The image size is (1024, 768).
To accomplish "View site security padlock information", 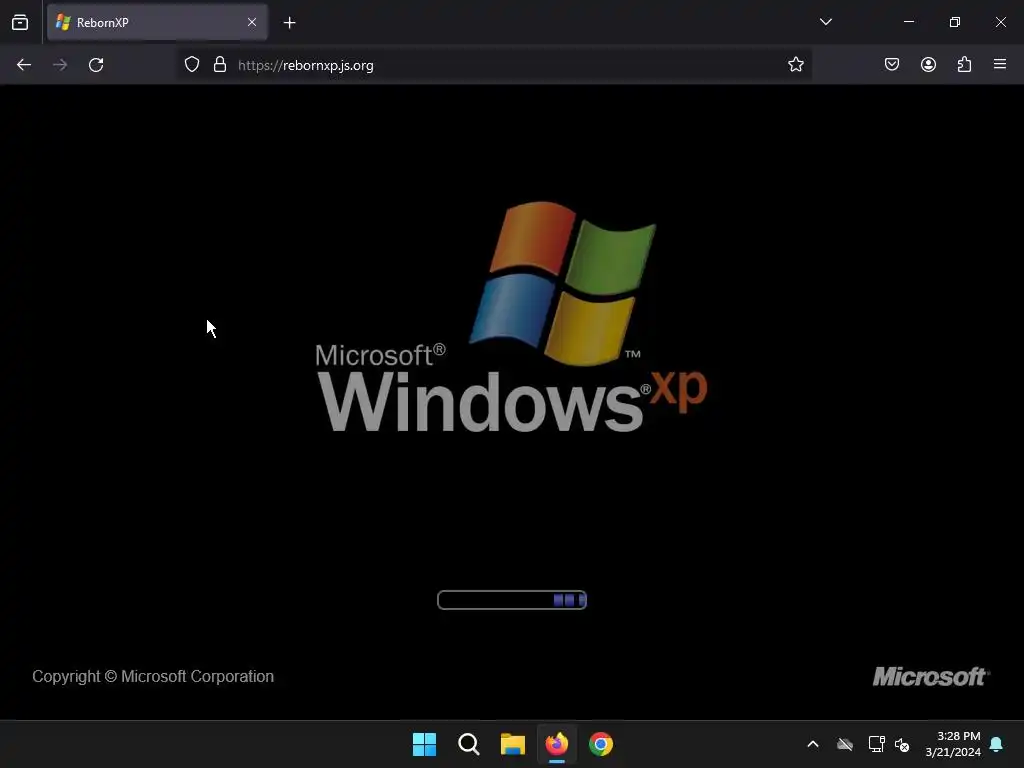I will 220,65.
